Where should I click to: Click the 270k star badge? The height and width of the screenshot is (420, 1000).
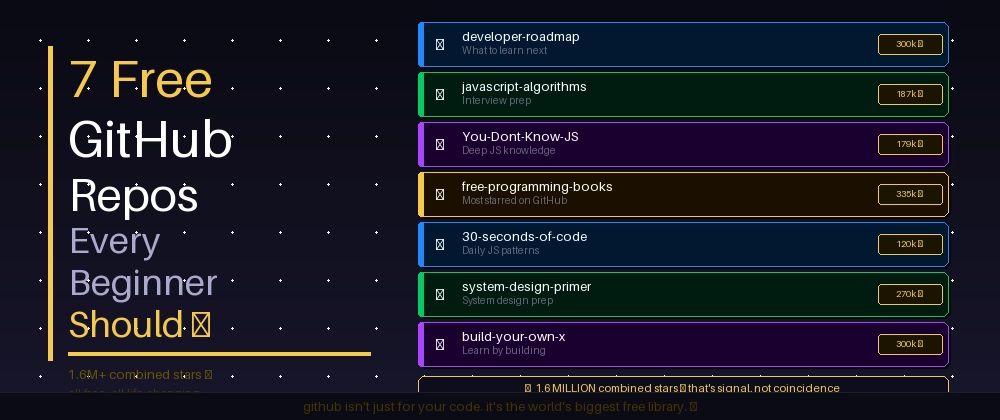[x=910, y=294]
